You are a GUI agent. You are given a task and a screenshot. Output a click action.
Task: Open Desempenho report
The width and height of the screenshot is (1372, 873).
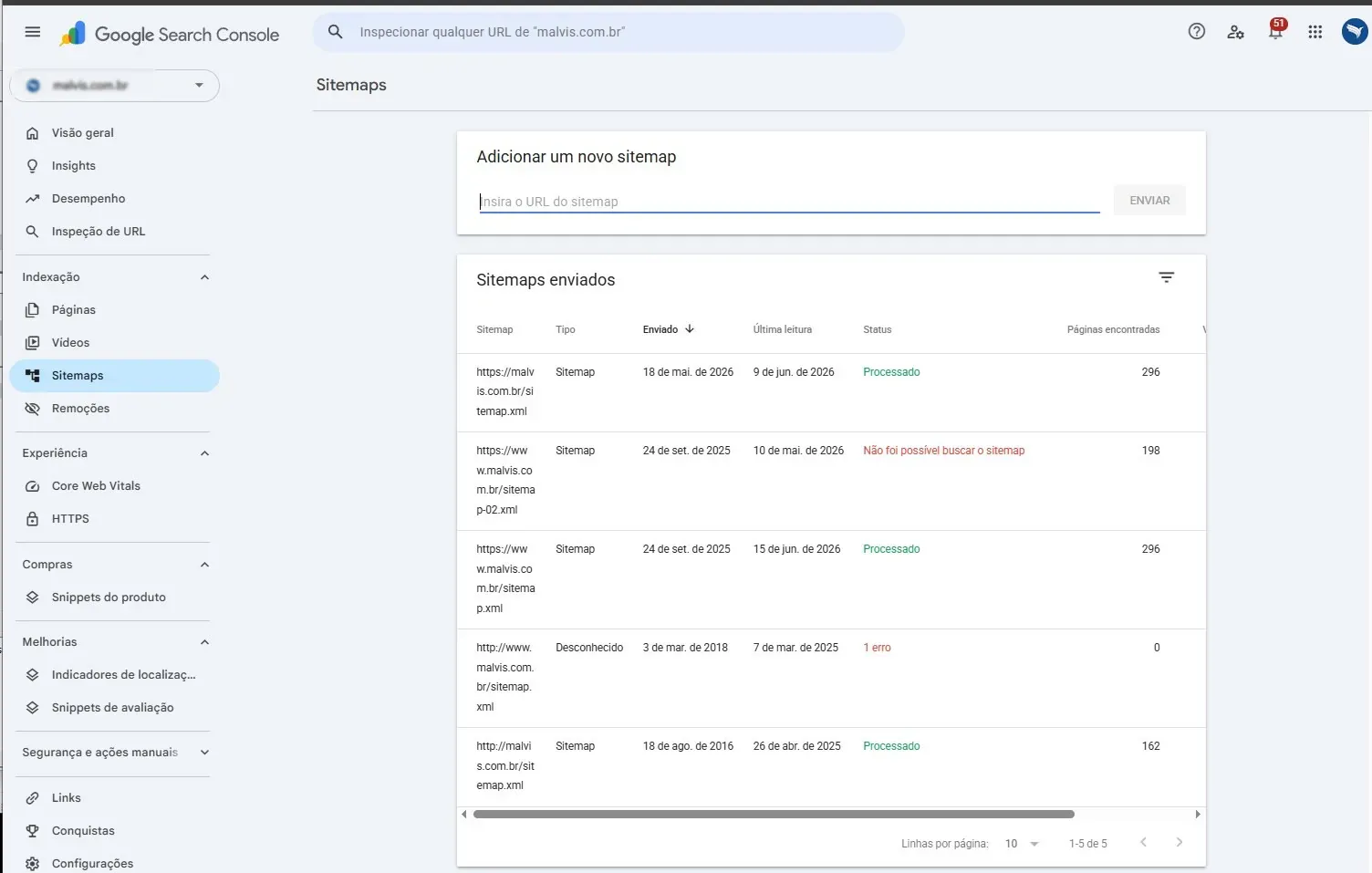tap(114, 199)
